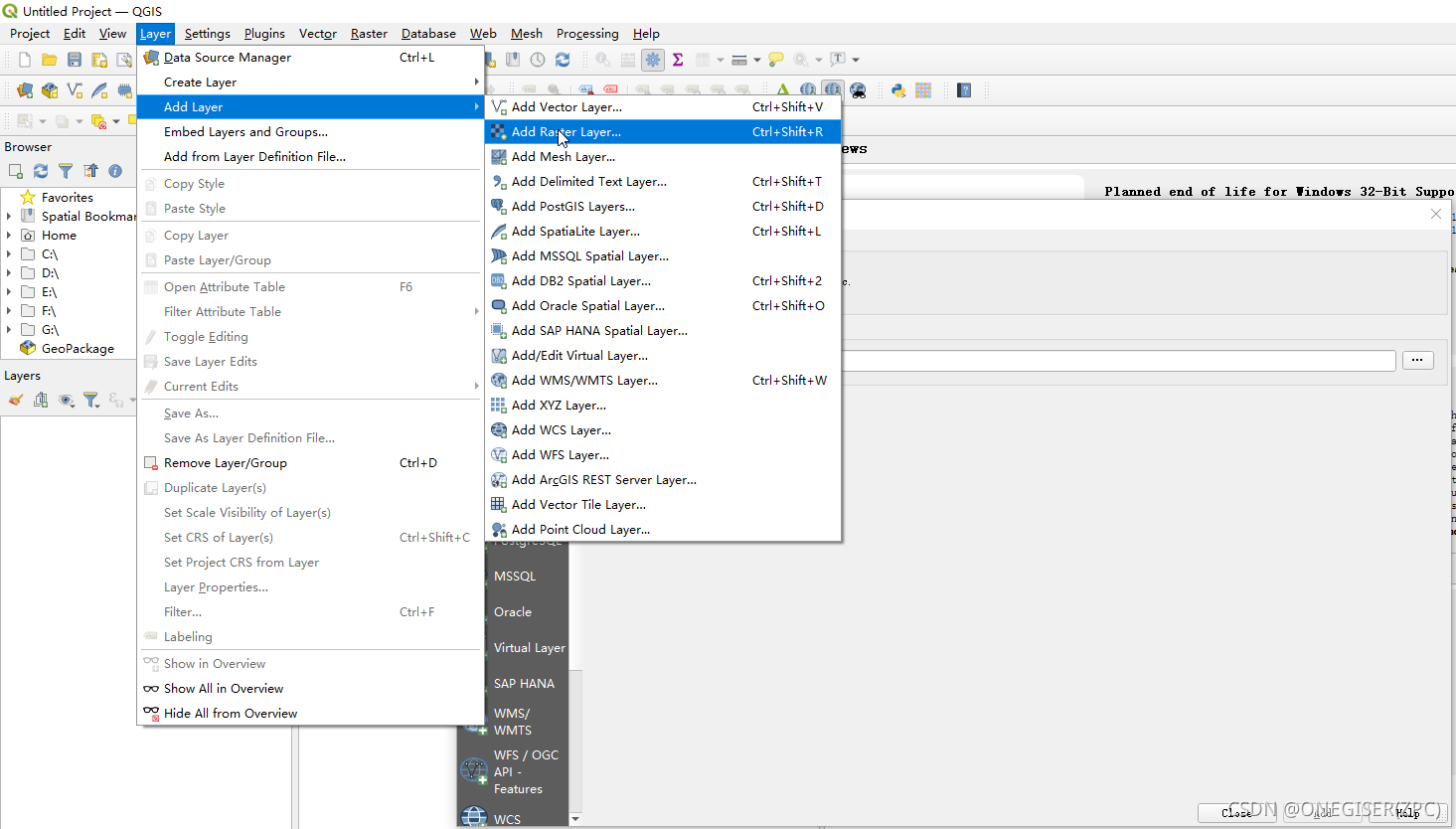Click the Help Contents question-mark icon

(964, 90)
